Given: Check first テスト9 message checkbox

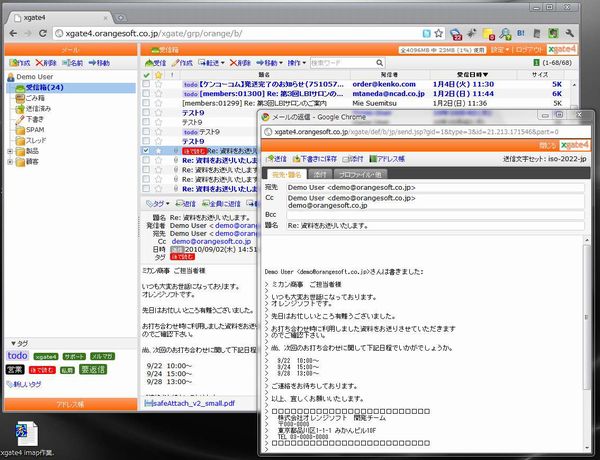Looking at the screenshot, I should tap(146, 113).
